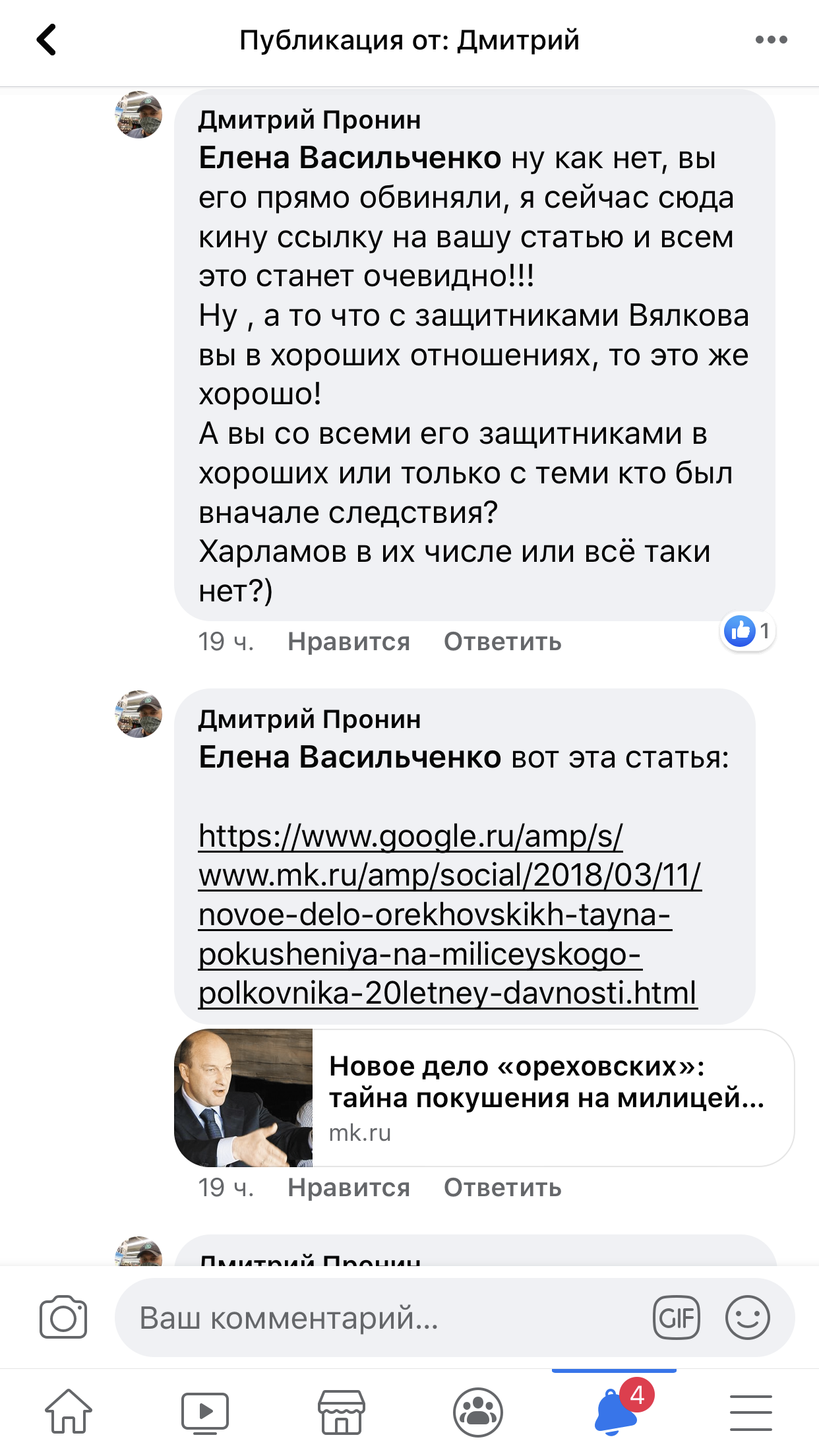Reply to the comment with mk.ru link
819x1456 pixels.
coord(502,1188)
